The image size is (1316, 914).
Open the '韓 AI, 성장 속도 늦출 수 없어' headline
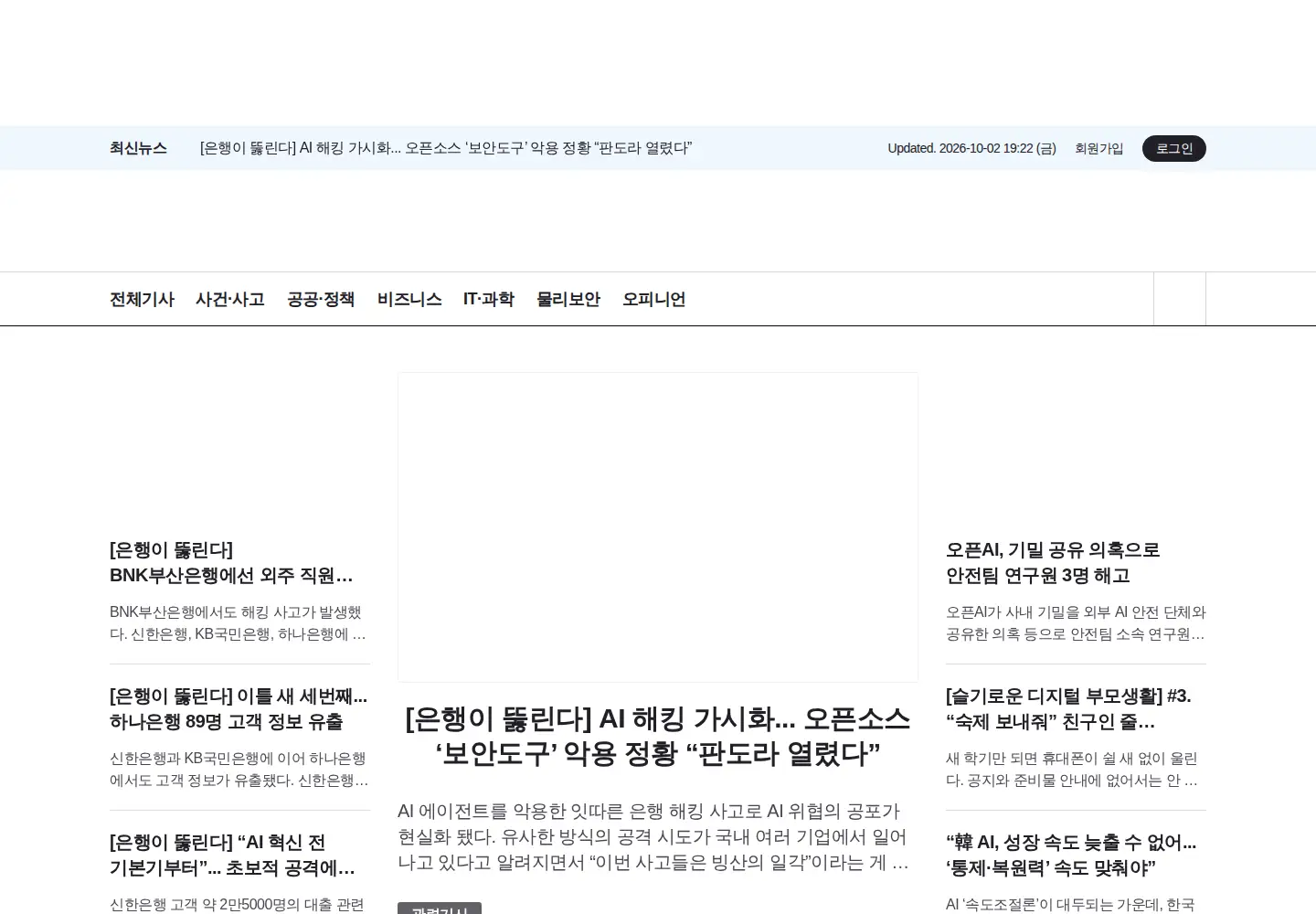[1071, 856]
